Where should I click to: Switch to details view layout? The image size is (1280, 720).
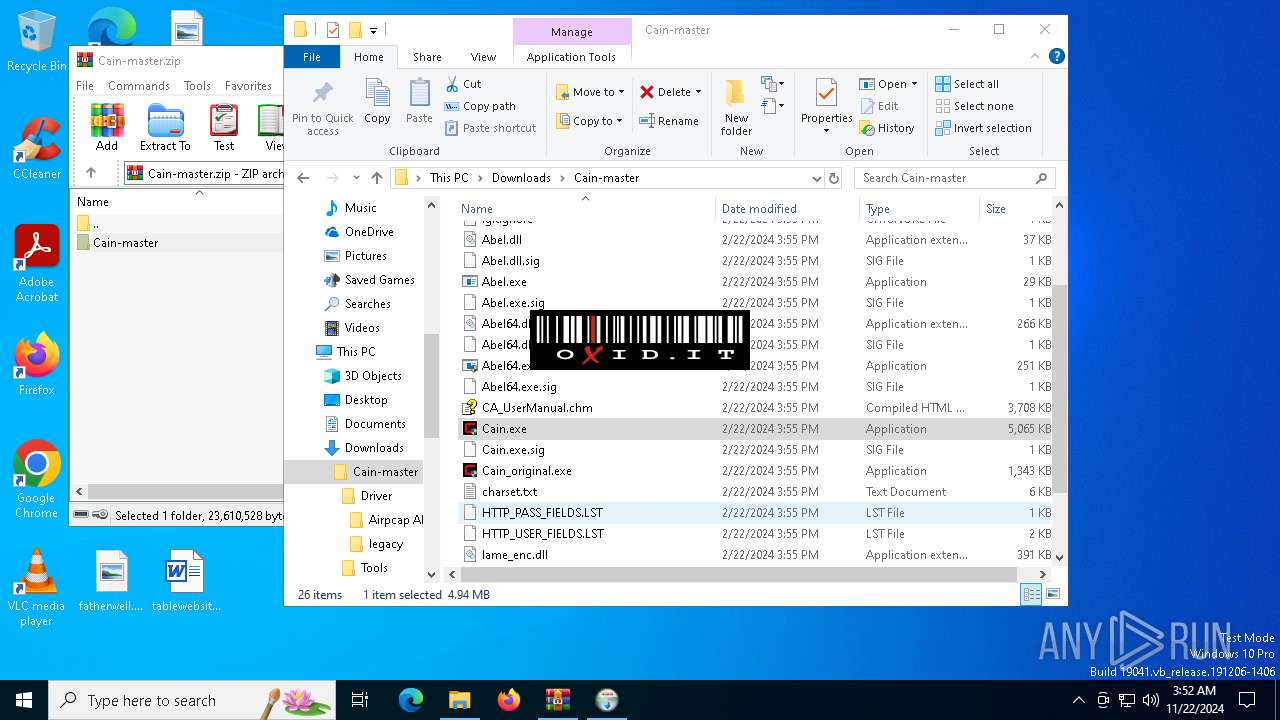1031,594
